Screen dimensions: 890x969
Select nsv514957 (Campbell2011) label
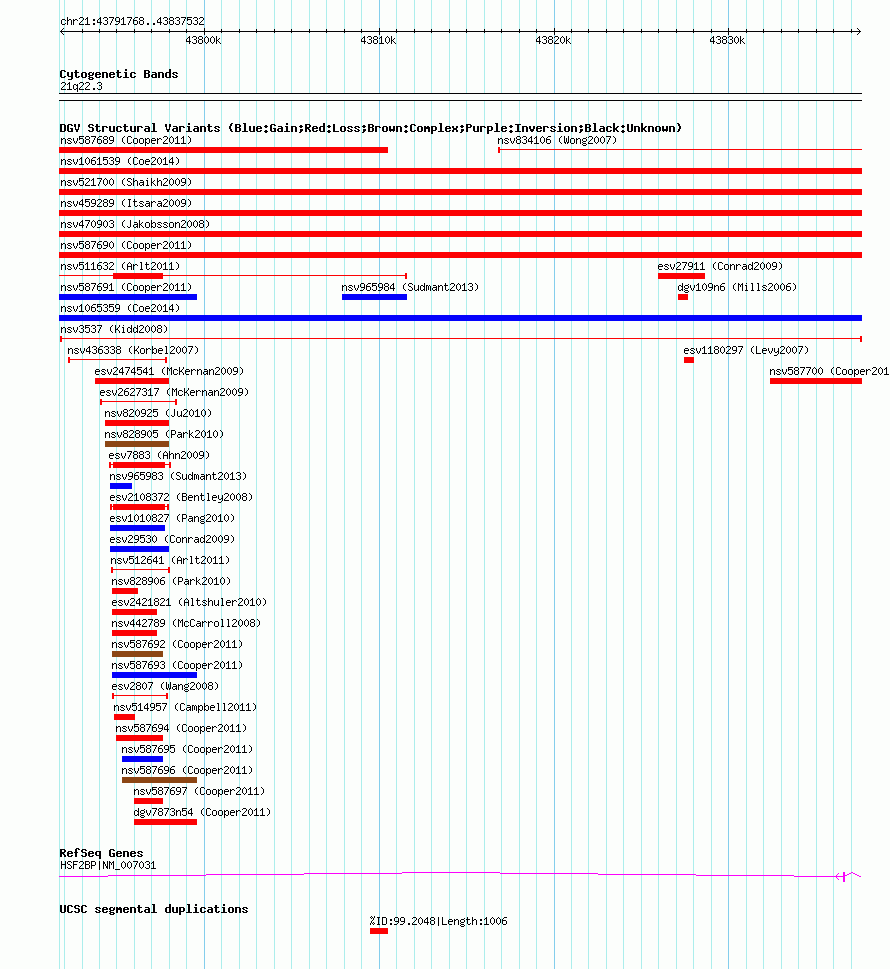pyautogui.click(x=185, y=708)
